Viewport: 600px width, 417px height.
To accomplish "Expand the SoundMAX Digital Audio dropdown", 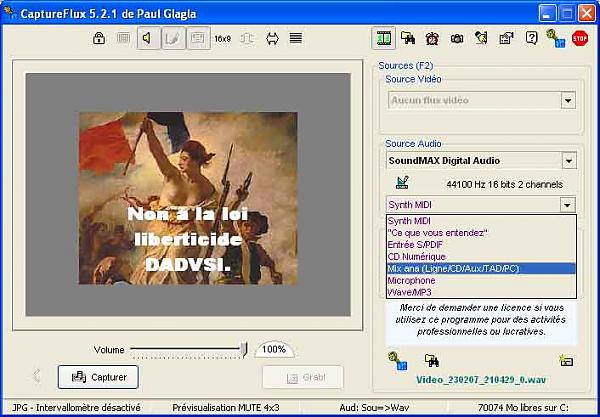I will point(567,160).
